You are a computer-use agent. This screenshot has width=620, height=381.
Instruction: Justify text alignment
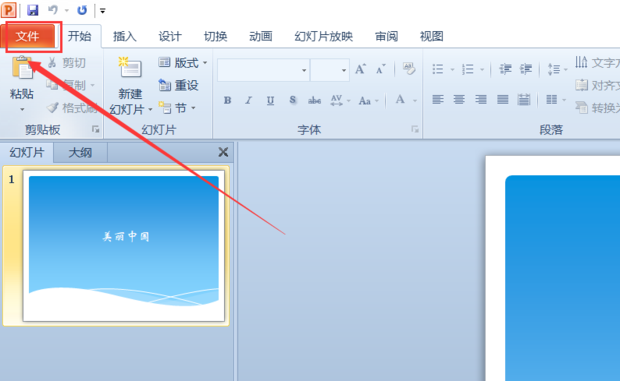coord(503,99)
